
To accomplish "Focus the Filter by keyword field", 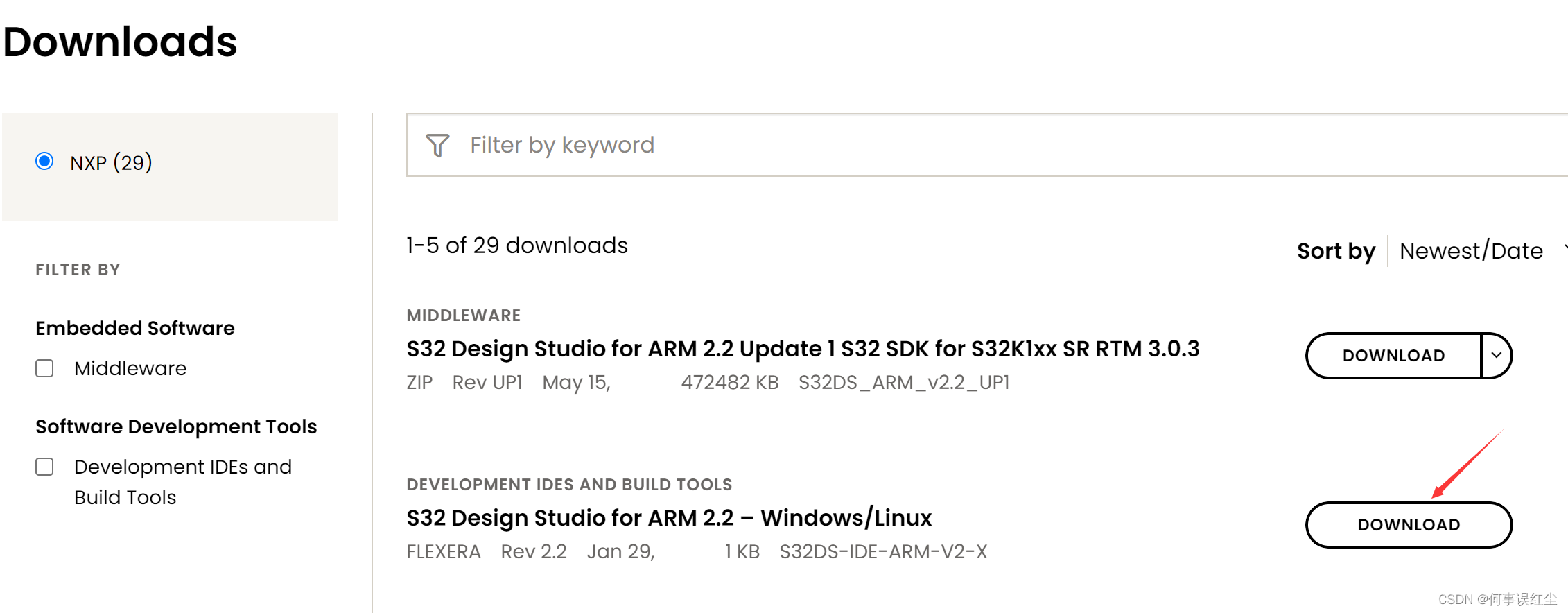I will pyautogui.click(x=970, y=145).
